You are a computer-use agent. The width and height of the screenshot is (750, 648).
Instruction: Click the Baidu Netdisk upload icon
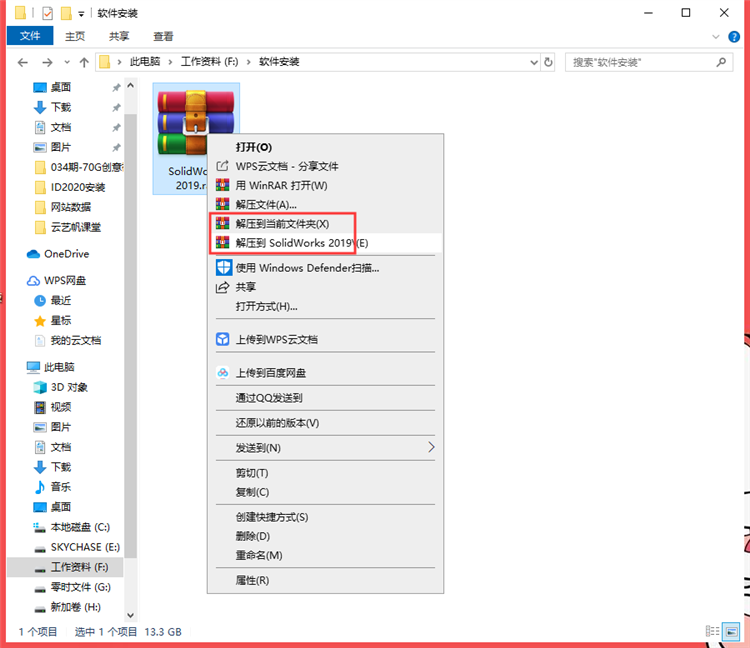222,373
